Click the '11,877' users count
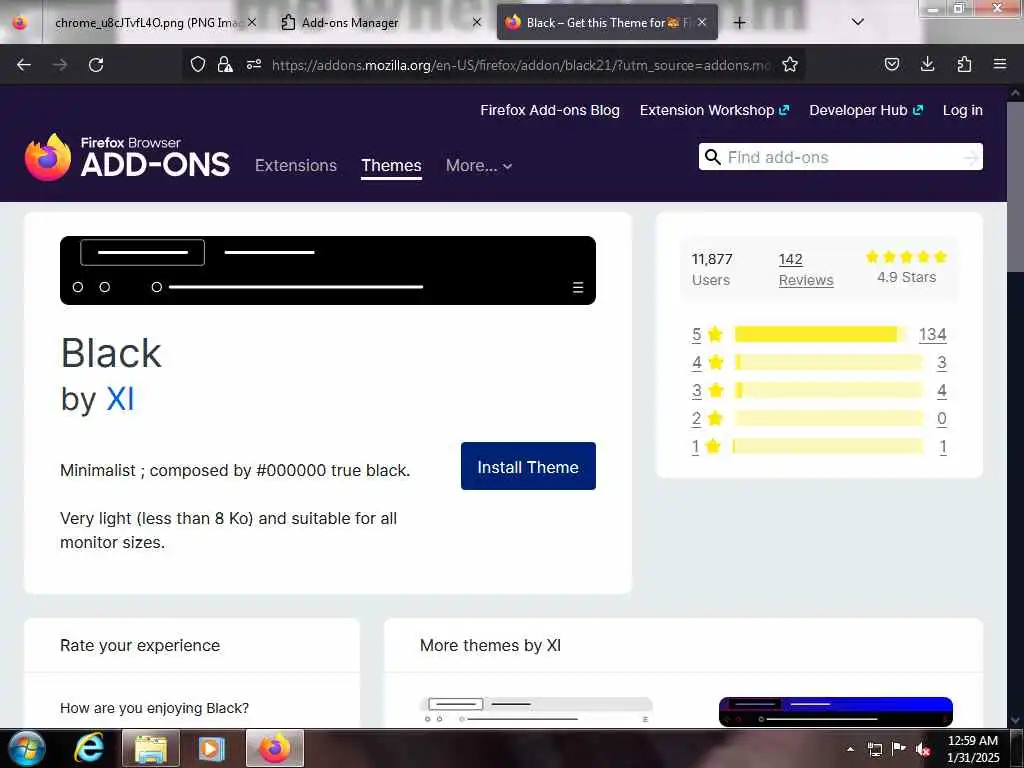Image resolution: width=1024 pixels, height=768 pixels. (712, 259)
